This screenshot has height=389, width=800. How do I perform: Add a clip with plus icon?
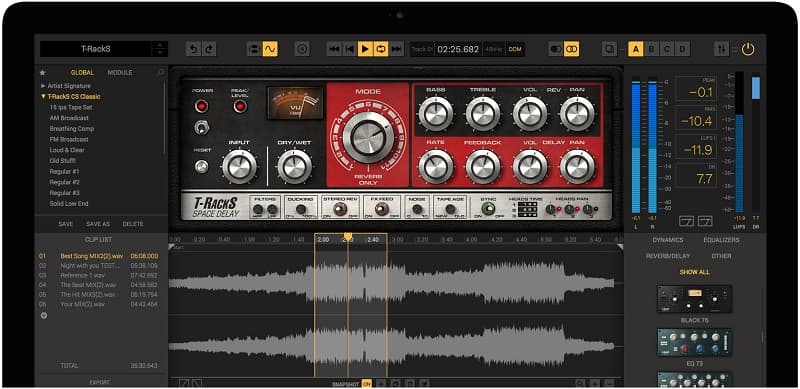[43, 315]
